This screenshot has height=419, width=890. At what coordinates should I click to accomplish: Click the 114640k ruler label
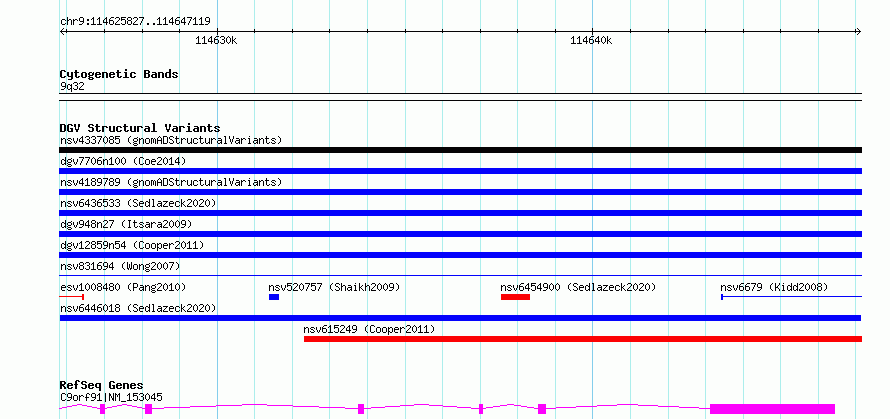click(x=591, y=41)
